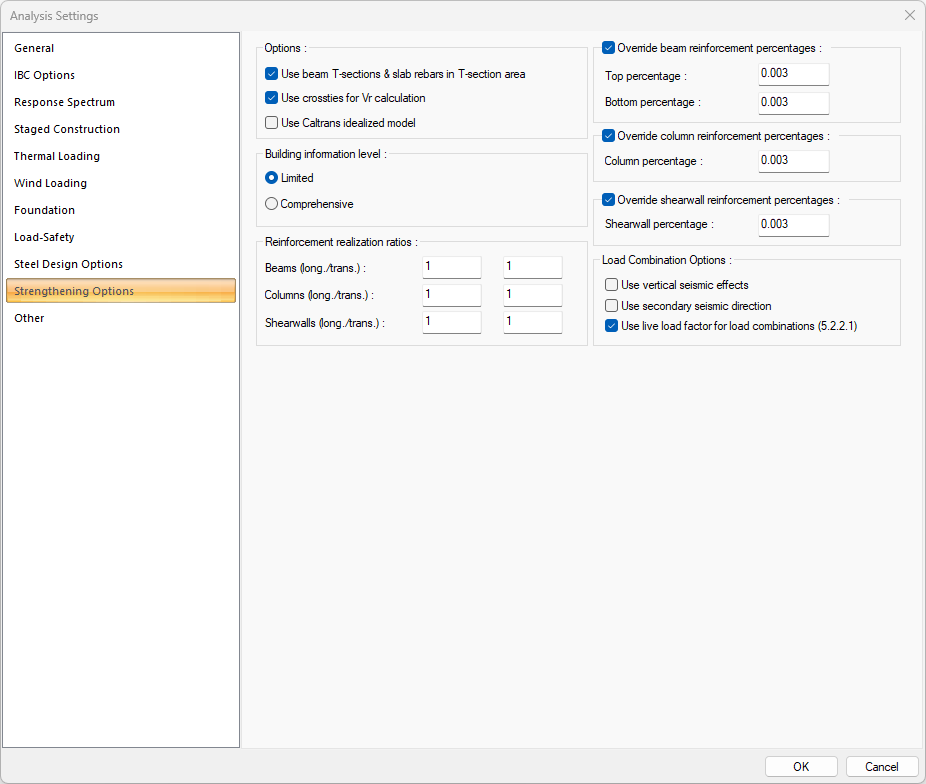Image resolution: width=926 pixels, height=784 pixels.
Task: Edit Beams longitudinal ratio field
Action: (451, 268)
